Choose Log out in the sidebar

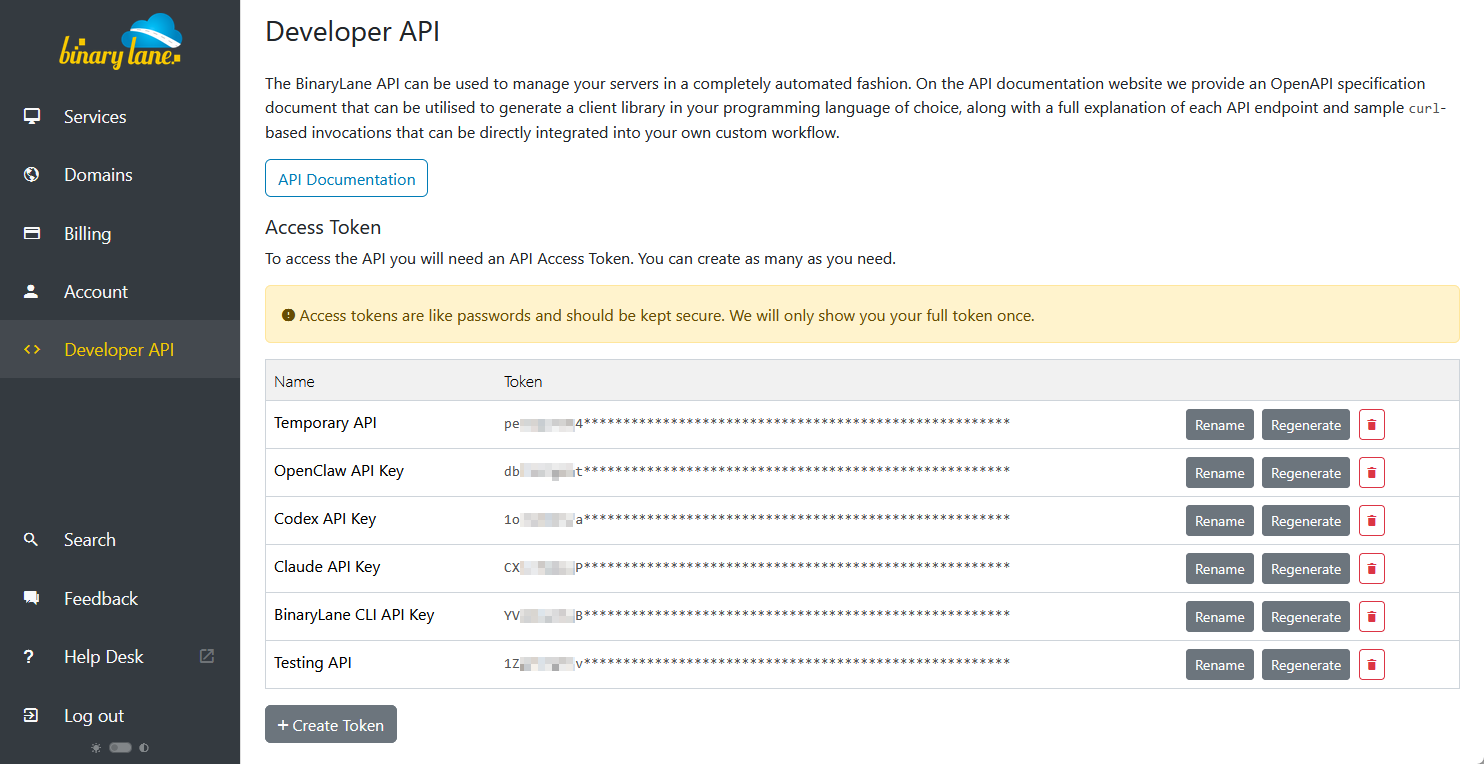[120, 715]
